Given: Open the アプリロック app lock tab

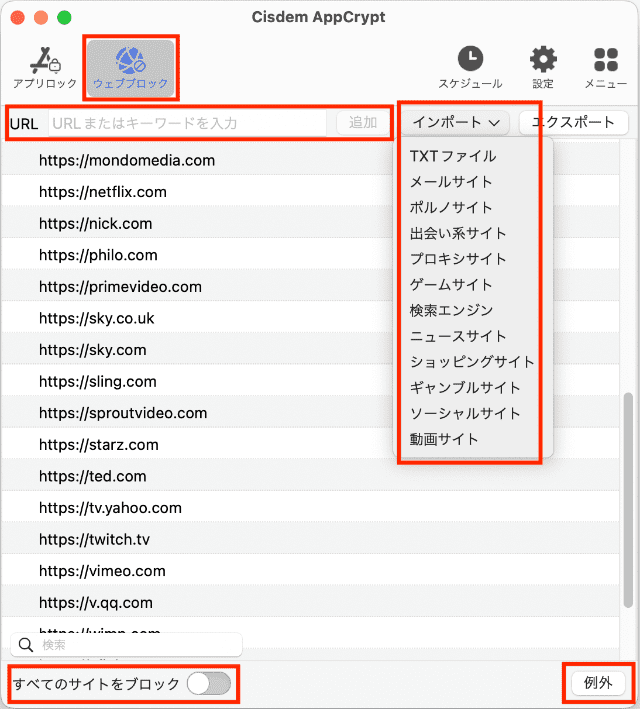Looking at the screenshot, I should point(44,67).
